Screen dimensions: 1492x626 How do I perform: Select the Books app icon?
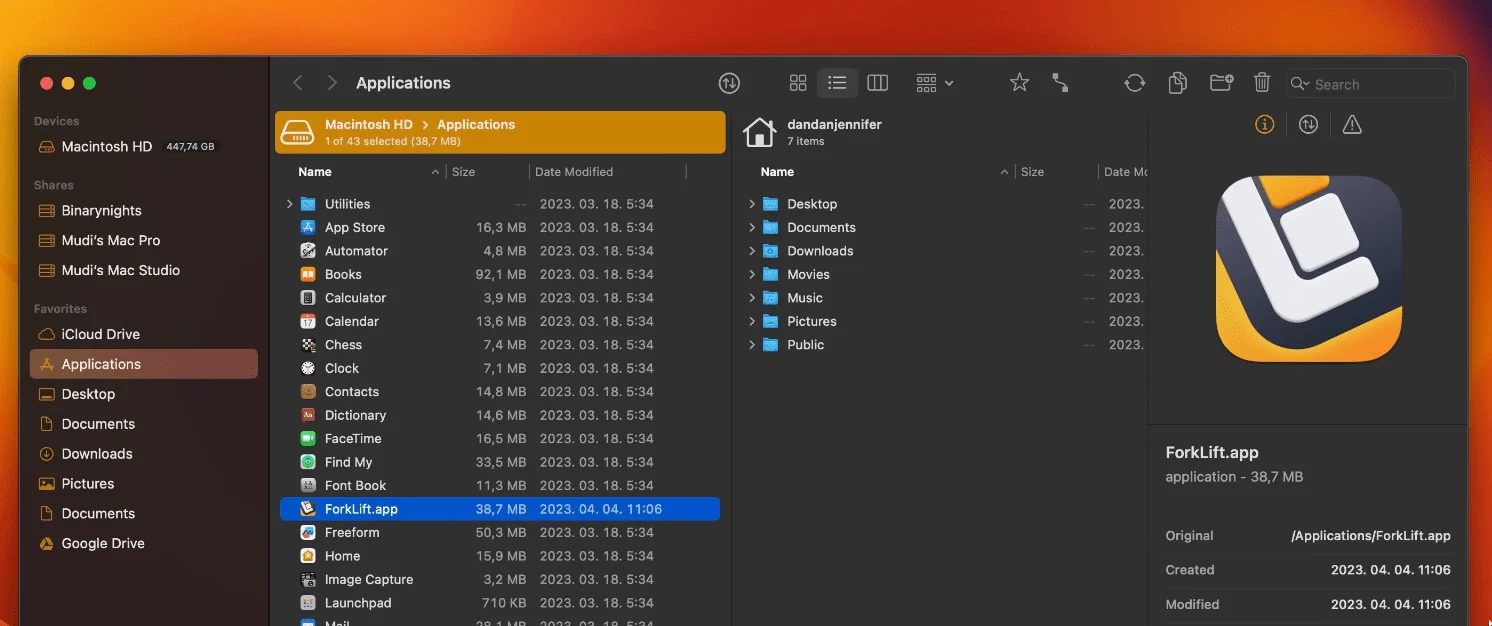pyautogui.click(x=308, y=274)
